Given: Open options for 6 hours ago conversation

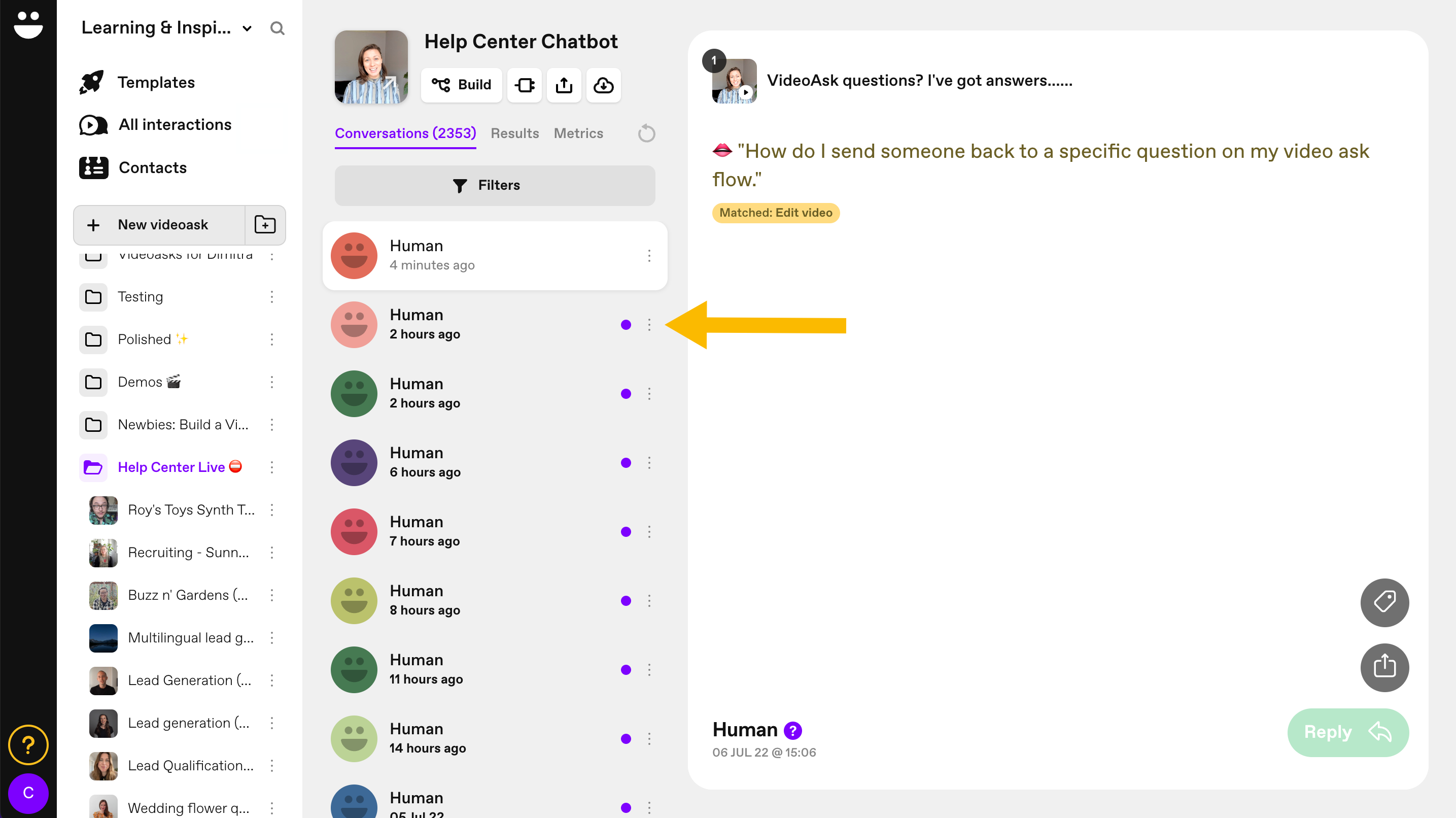Looking at the screenshot, I should [x=649, y=462].
